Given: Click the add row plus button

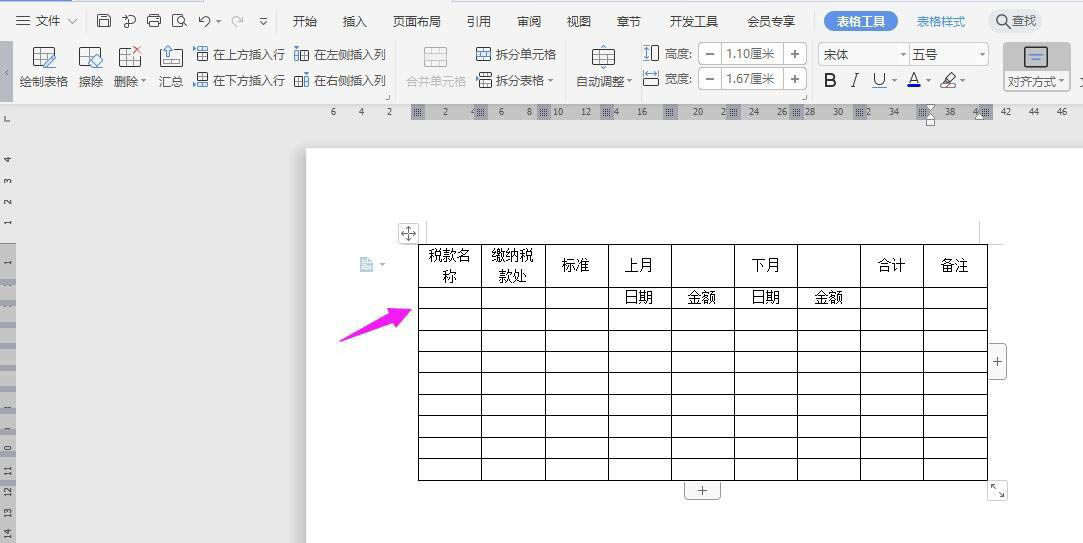Looking at the screenshot, I should 702,490.
